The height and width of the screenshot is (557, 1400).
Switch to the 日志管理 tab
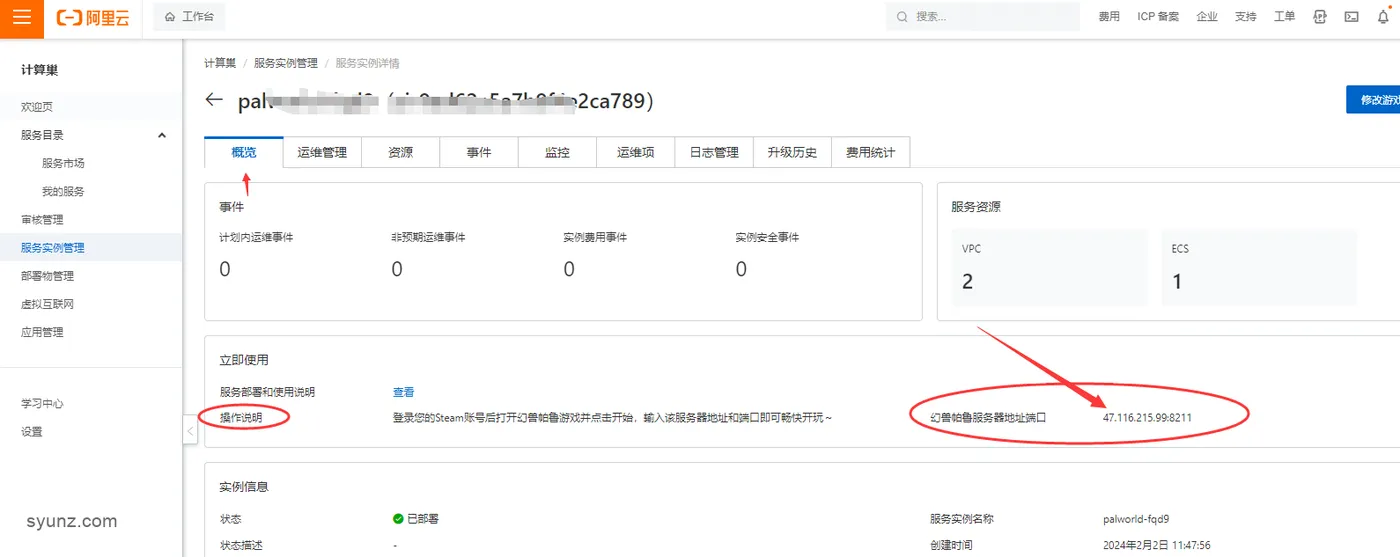(x=714, y=152)
